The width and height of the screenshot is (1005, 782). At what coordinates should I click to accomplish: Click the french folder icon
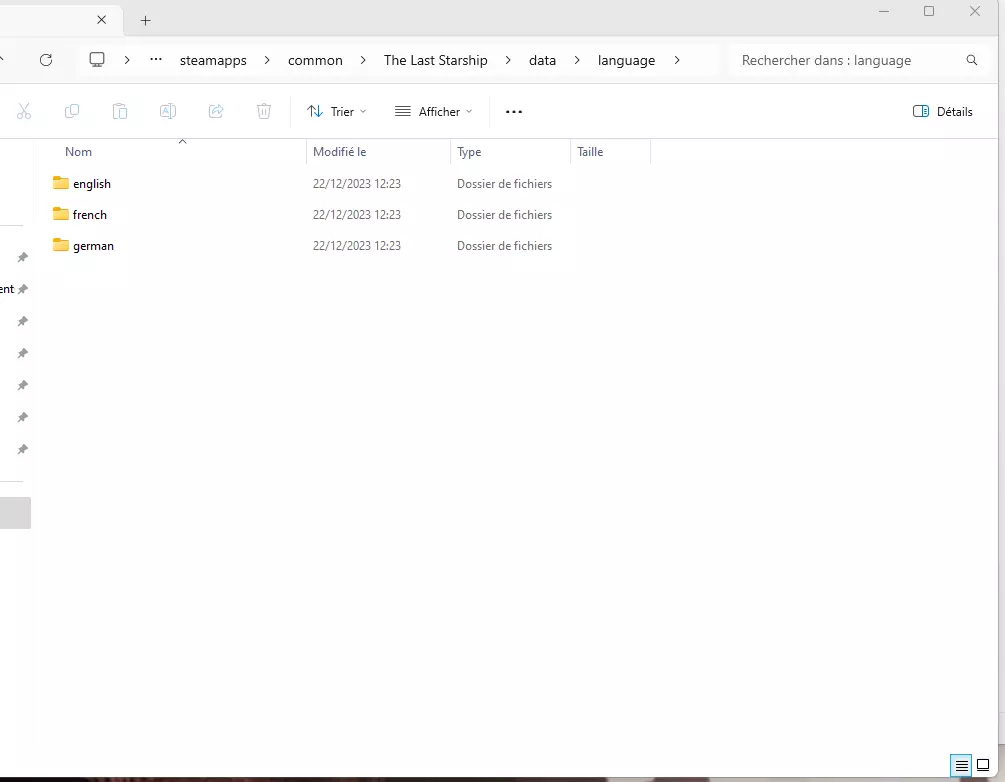point(61,213)
